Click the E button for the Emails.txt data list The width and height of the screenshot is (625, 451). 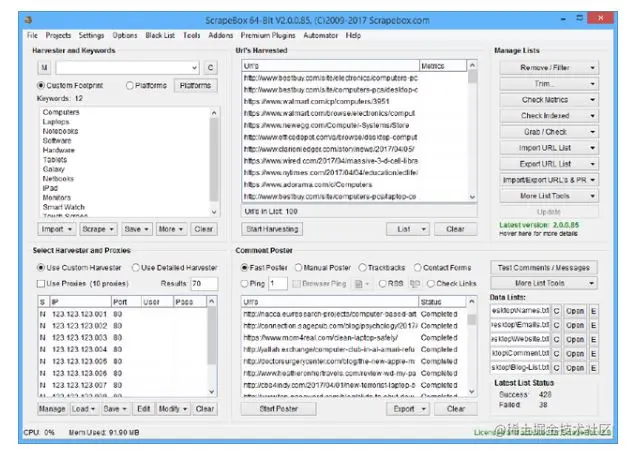coord(594,325)
